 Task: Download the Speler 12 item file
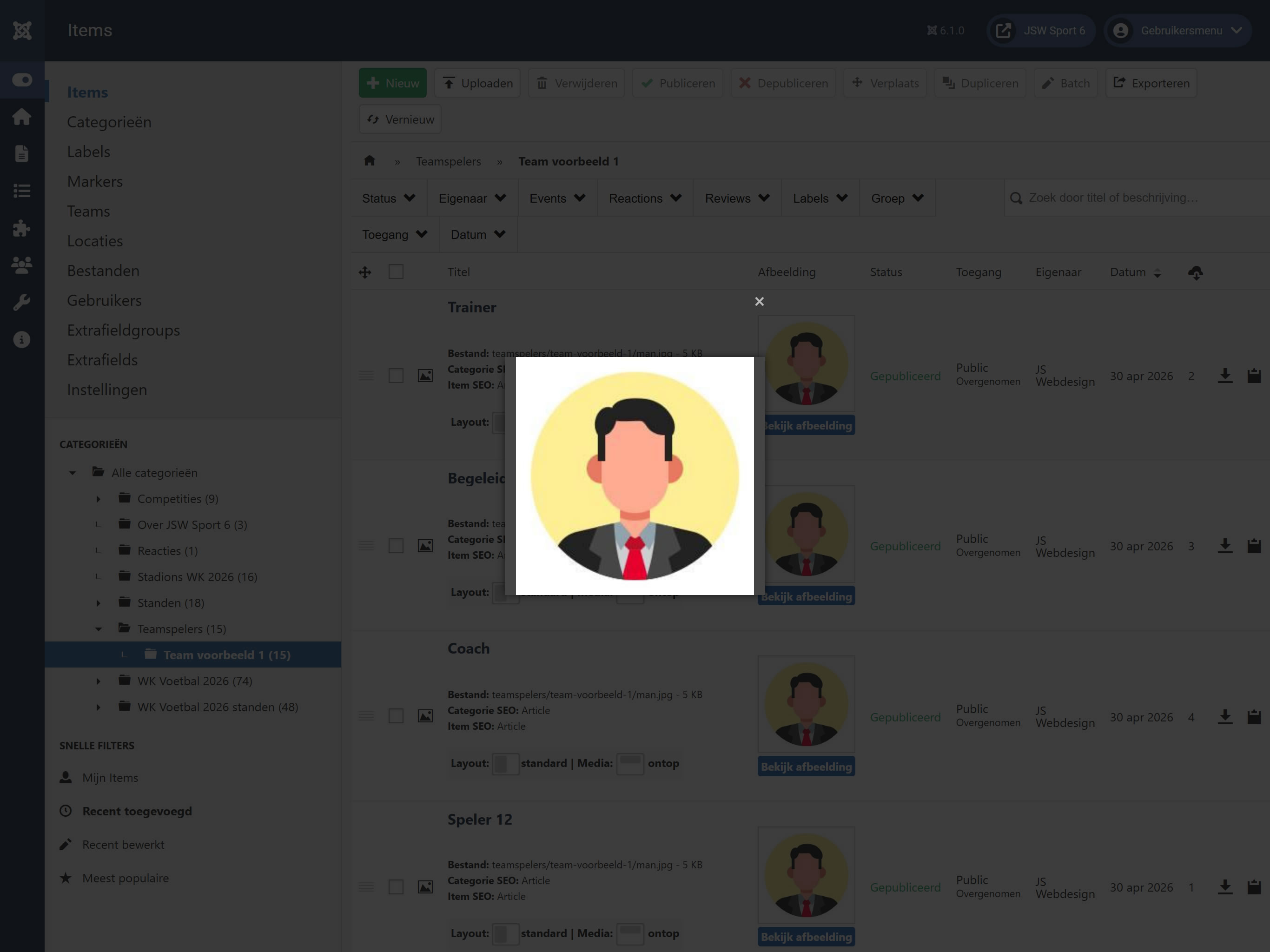click(x=1225, y=886)
